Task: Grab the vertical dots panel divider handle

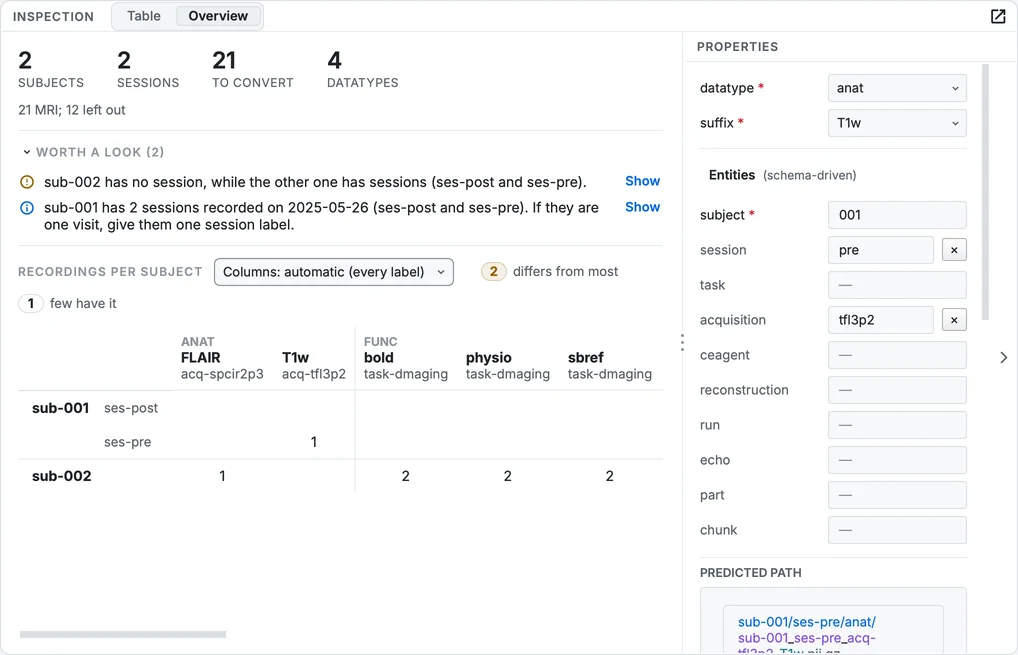Action: click(682, 342)
